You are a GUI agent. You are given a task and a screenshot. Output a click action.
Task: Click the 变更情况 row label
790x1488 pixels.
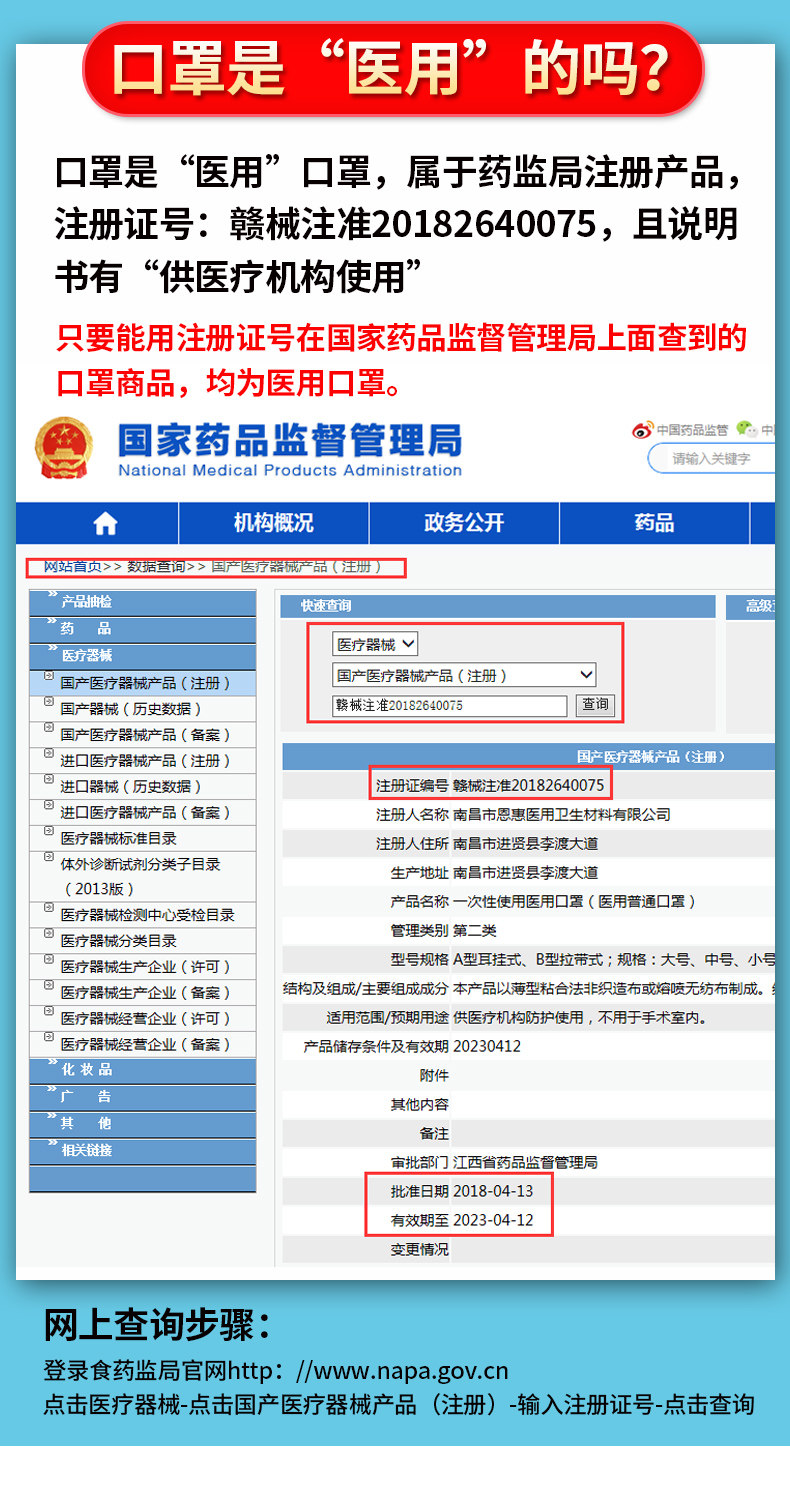[419, 1250]
